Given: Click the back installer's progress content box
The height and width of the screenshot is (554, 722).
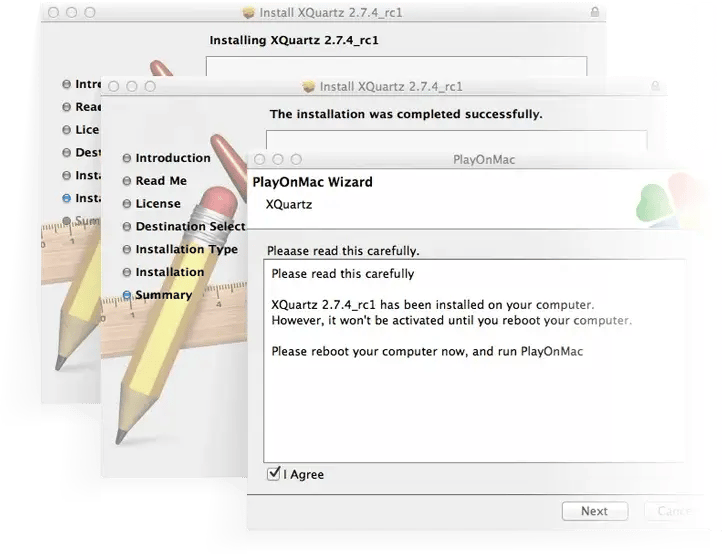Looking at the screenshot, I should tap(396, 66).
